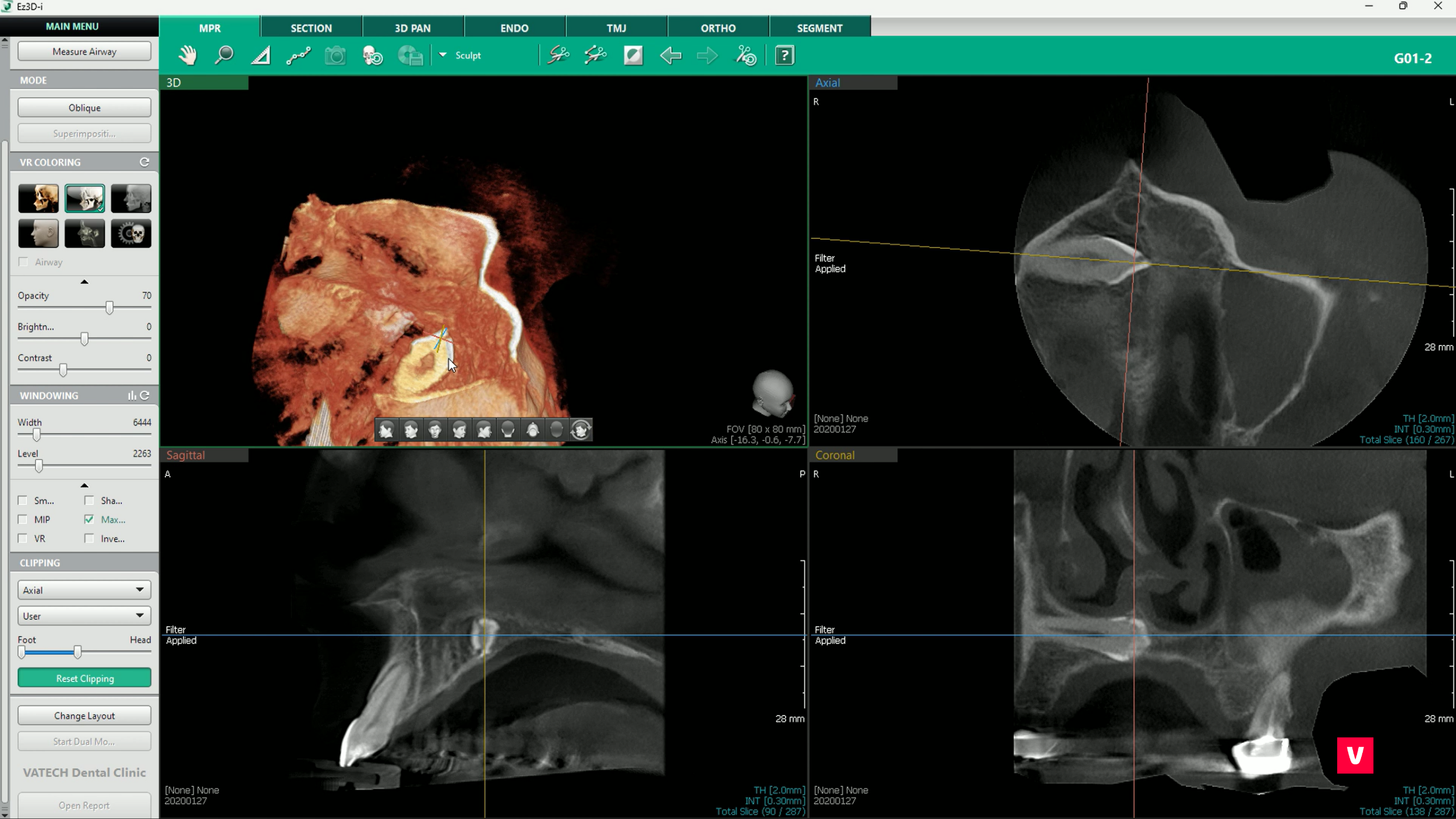Enable the MIP checkbox

[23, 519]
